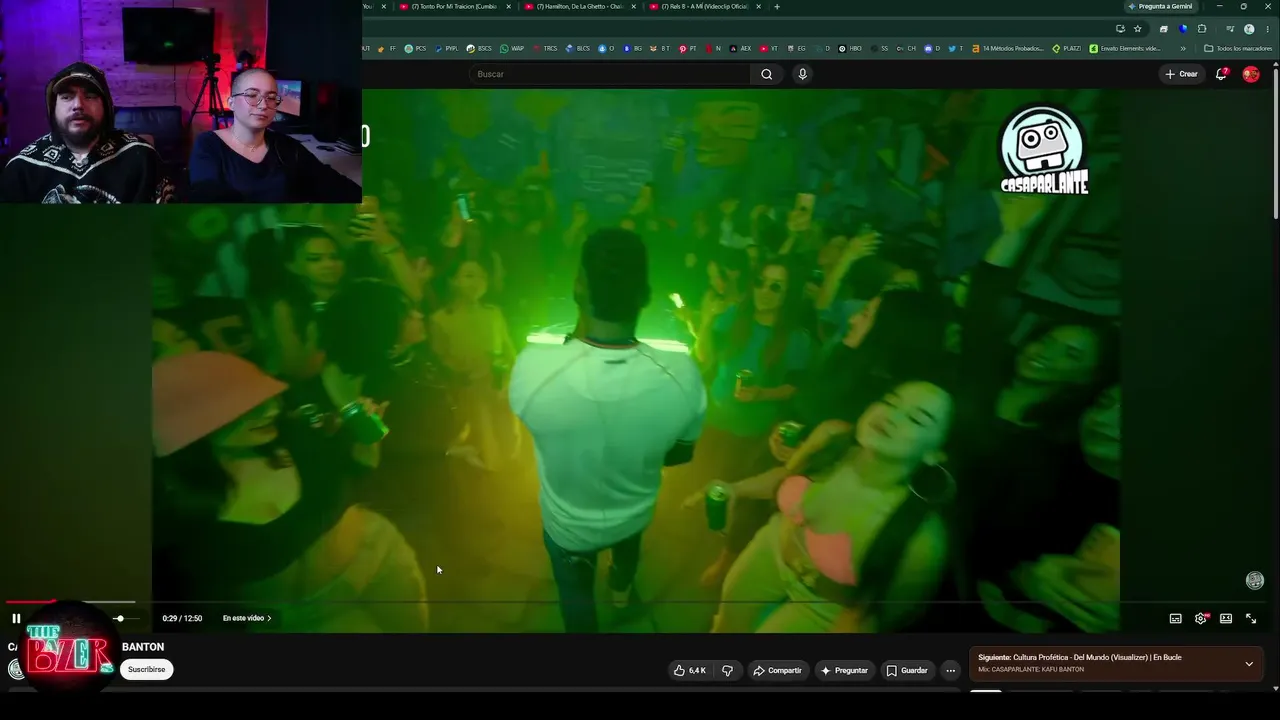Like the video with 6,4 K likes
This screenshot has height=720, width=1280.
pos(690,670)
